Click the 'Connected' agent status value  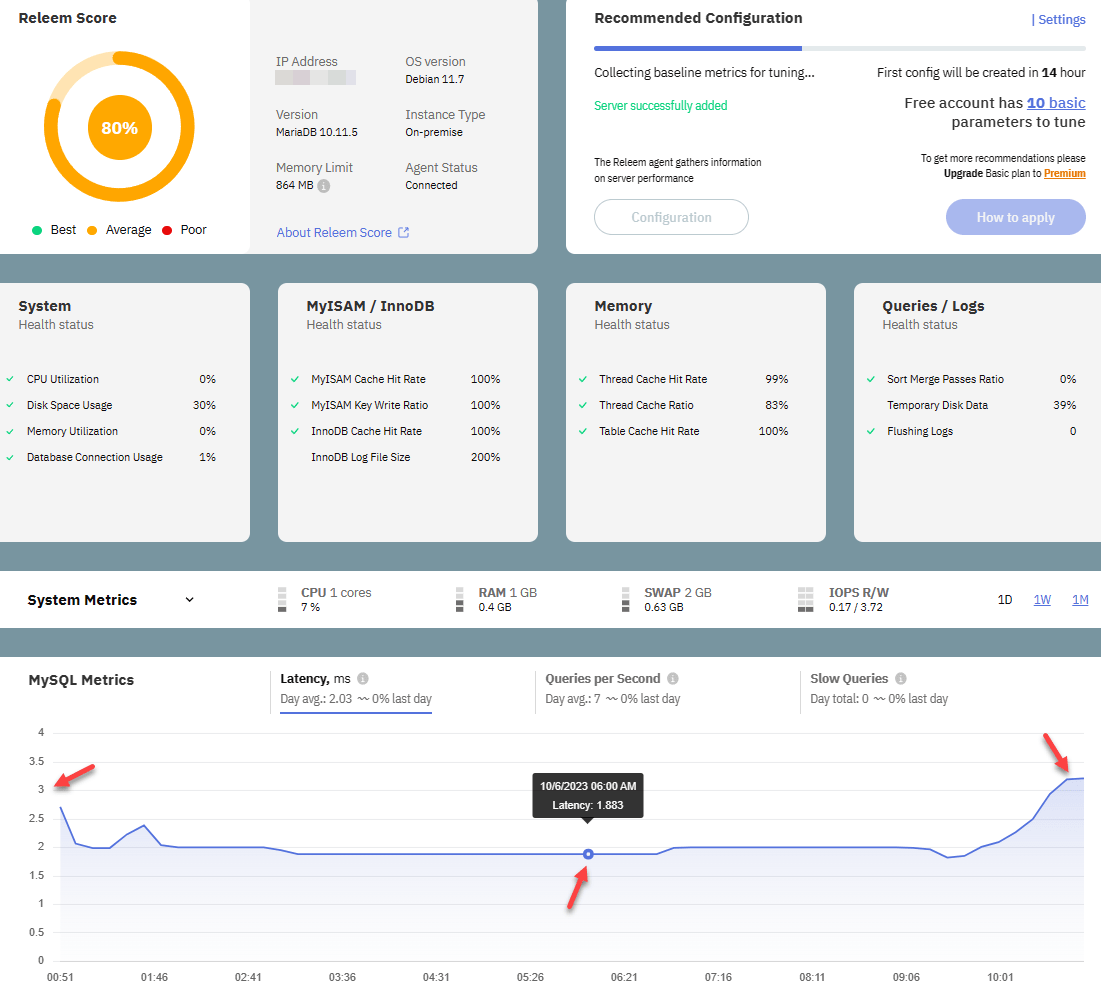431,185
